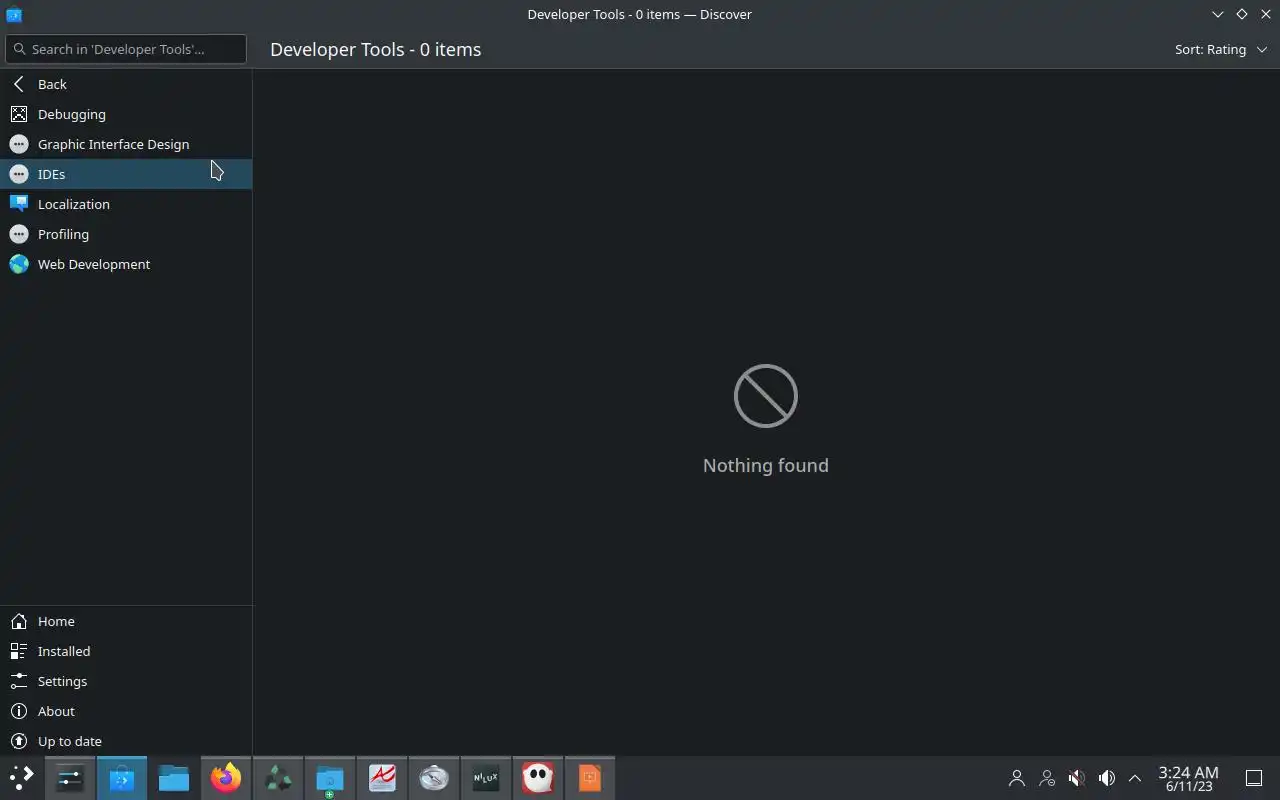Image resolution: width=1280 pixels, height=800 pixels.
Task: Open the folder with plus taskbar icon
Action: click(x=330, y=778)
